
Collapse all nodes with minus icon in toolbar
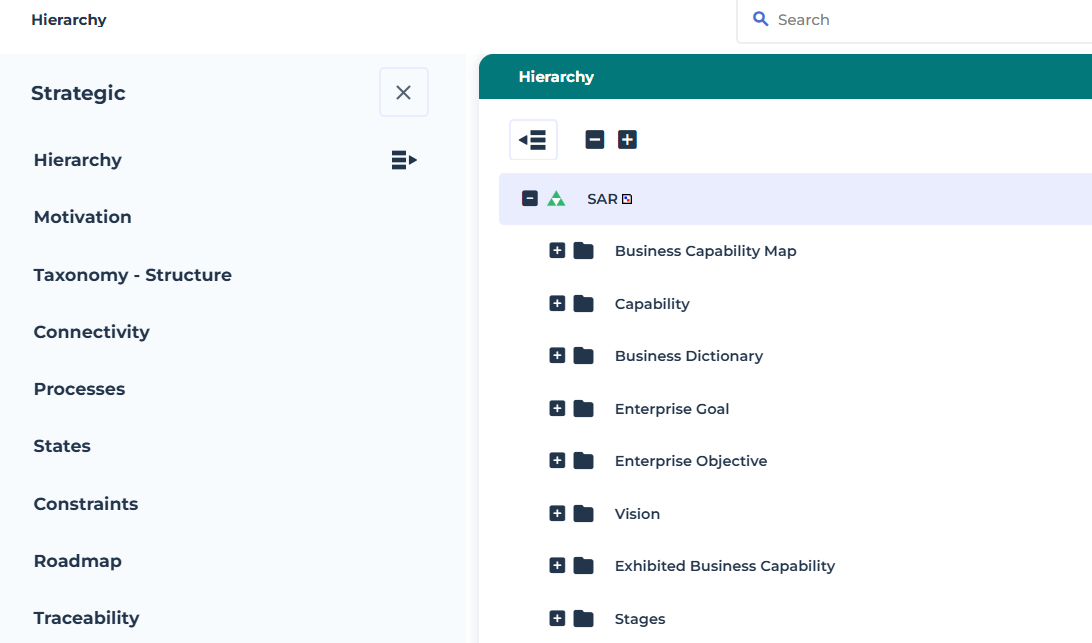pos(595,140)
